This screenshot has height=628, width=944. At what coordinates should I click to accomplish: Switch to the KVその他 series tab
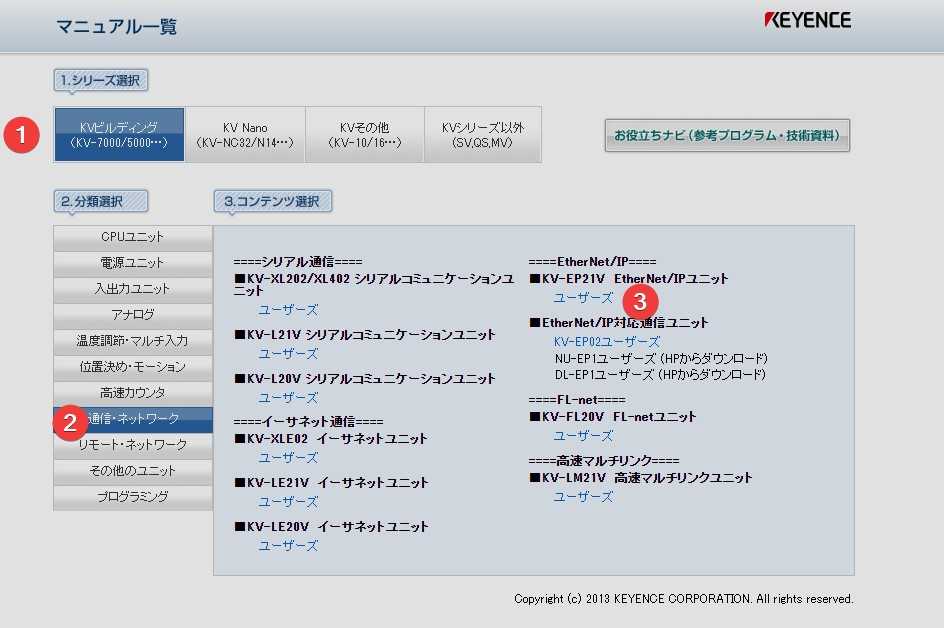click(364, 135)
